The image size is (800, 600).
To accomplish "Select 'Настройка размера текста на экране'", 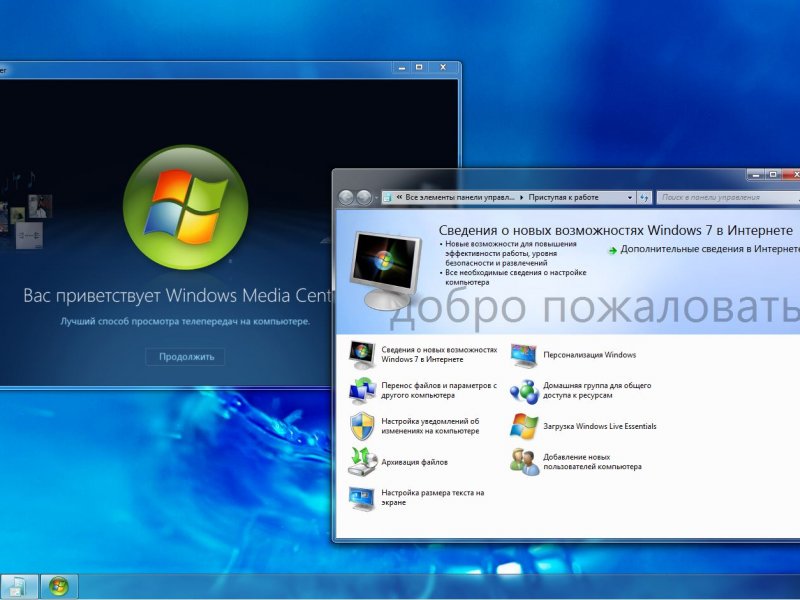I will [x=432, y=497].
